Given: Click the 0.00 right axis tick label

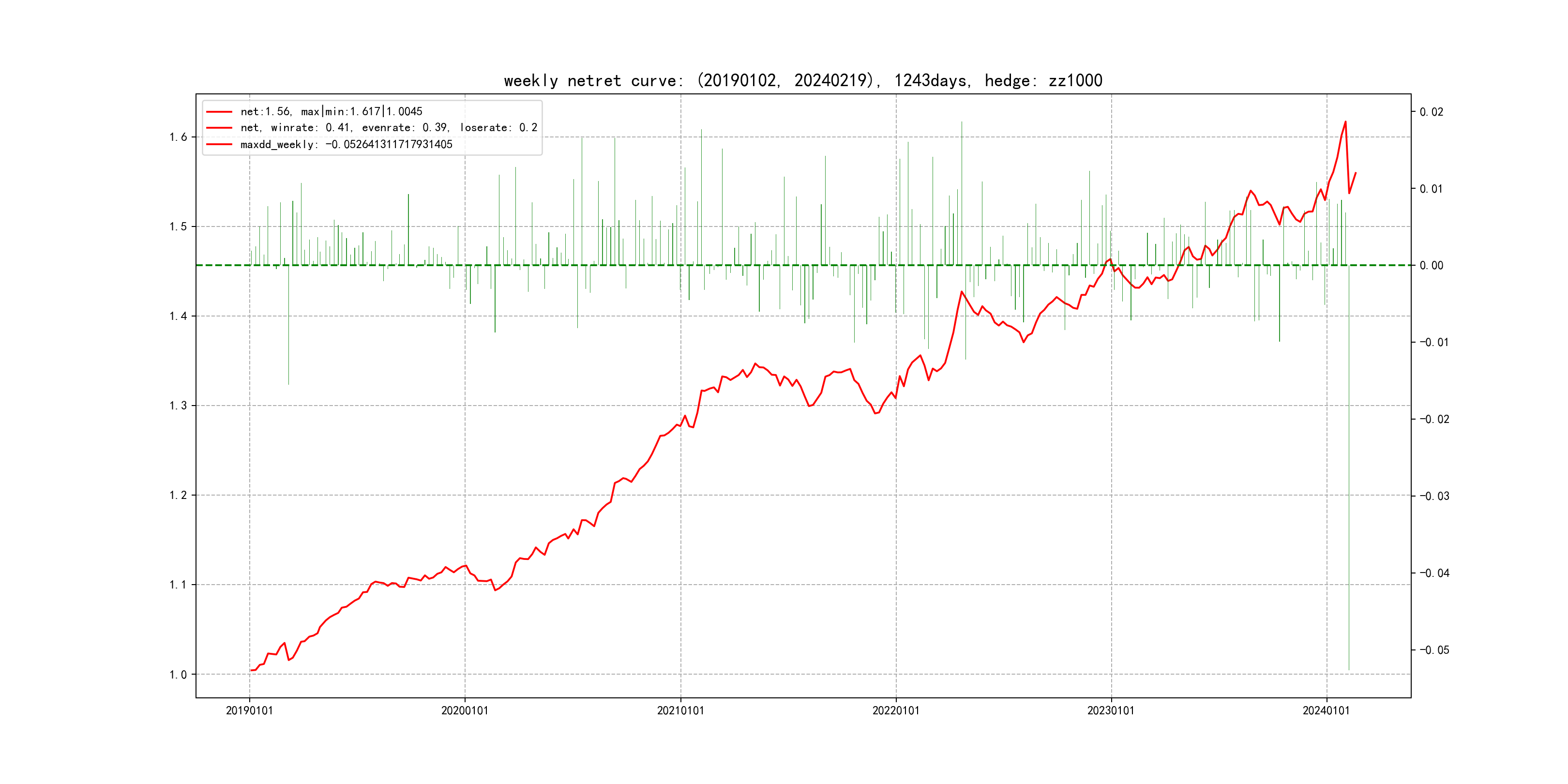Looking at the screenshot, I should tap(1431, 265).
